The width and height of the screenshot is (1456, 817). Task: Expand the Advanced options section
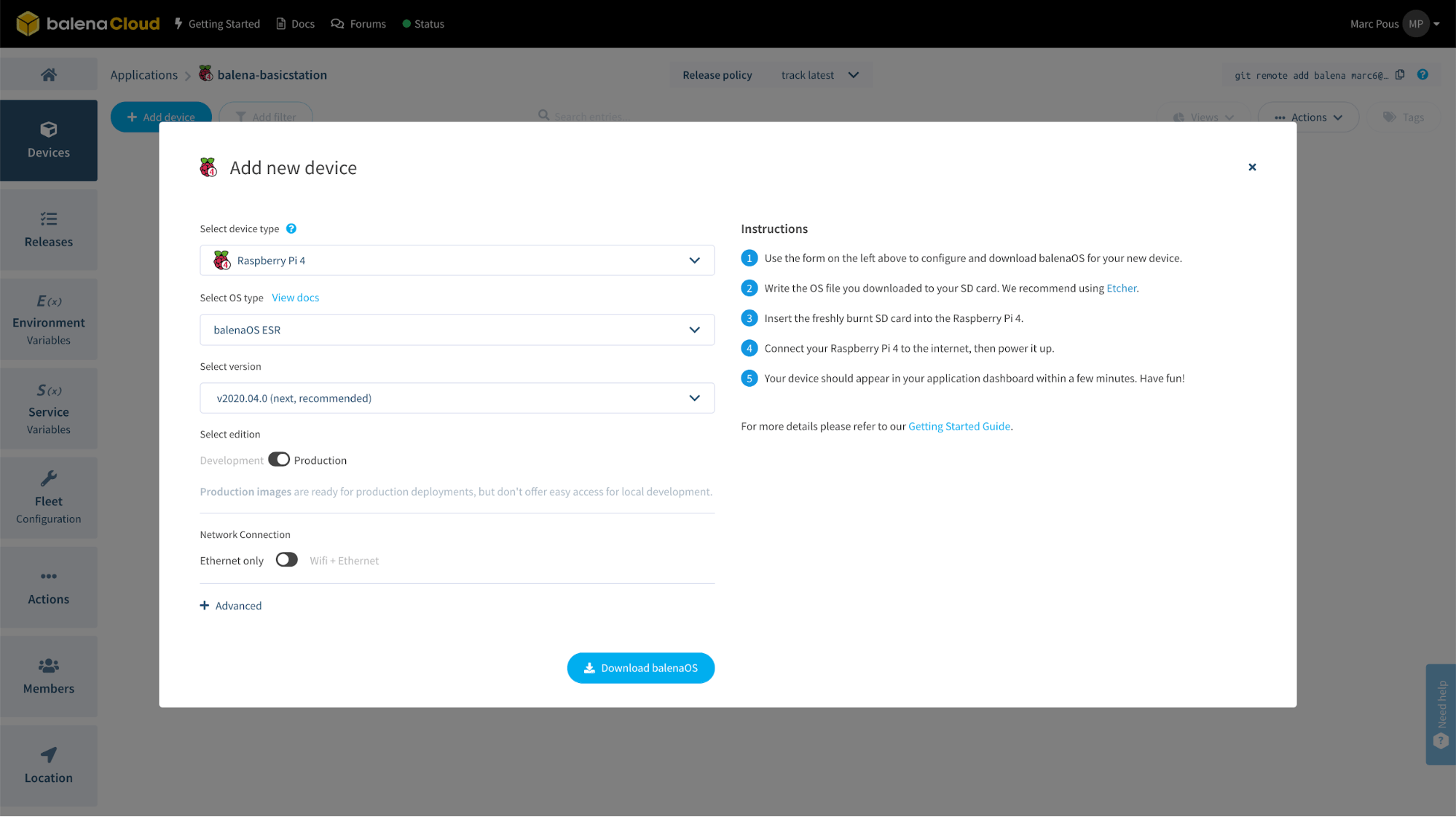point(230,605)
